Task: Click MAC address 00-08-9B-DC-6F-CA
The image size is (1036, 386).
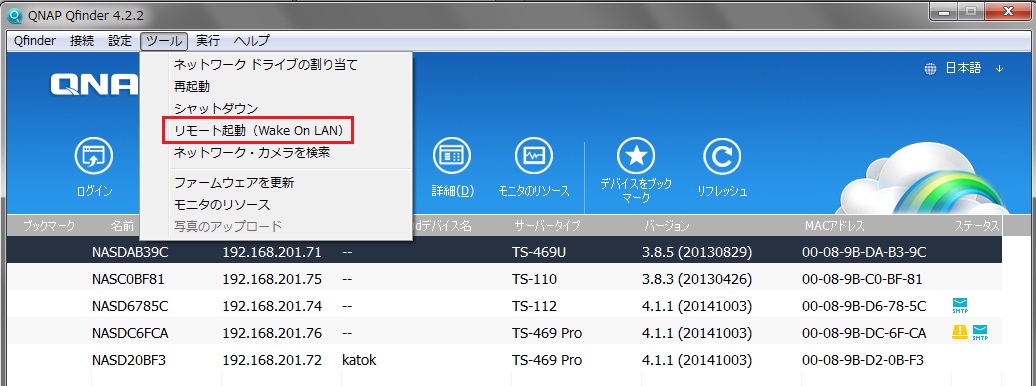Action: tap(864, 333)
